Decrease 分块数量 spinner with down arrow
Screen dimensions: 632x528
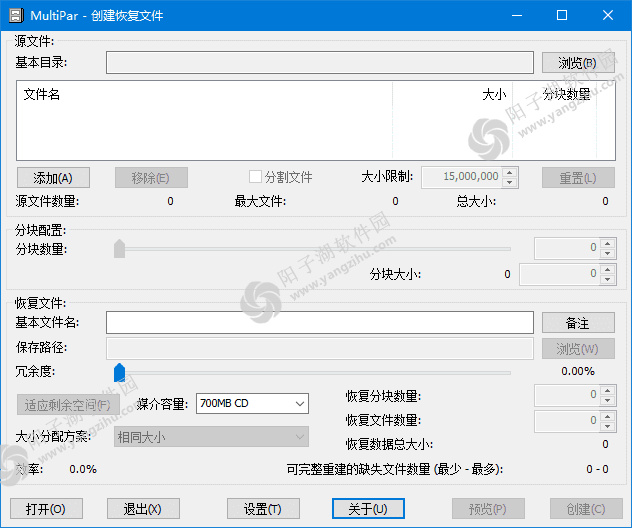[607, 254]
